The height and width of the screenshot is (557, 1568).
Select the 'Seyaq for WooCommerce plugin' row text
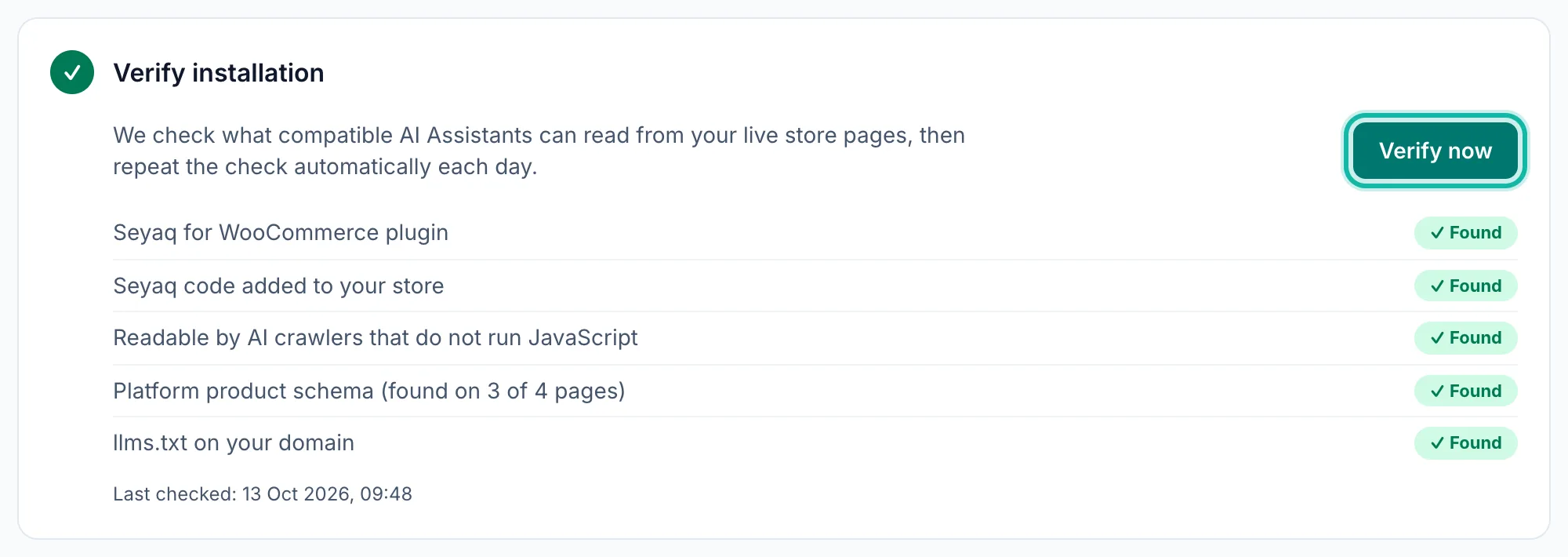tap(281, 233)
